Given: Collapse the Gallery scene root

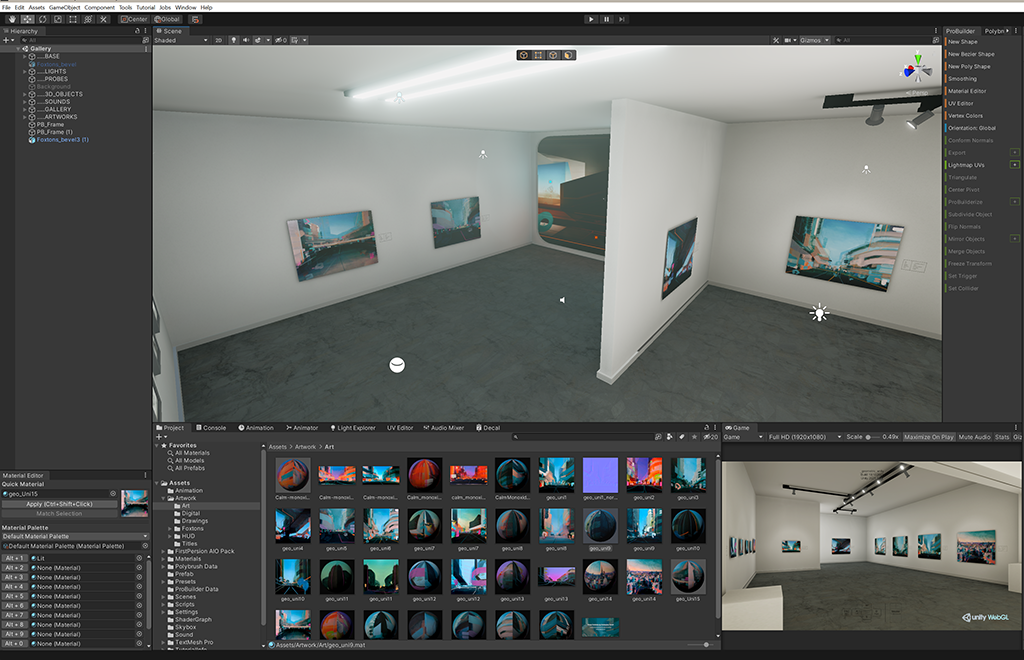Looking at the screenshot, I should 18,48.
